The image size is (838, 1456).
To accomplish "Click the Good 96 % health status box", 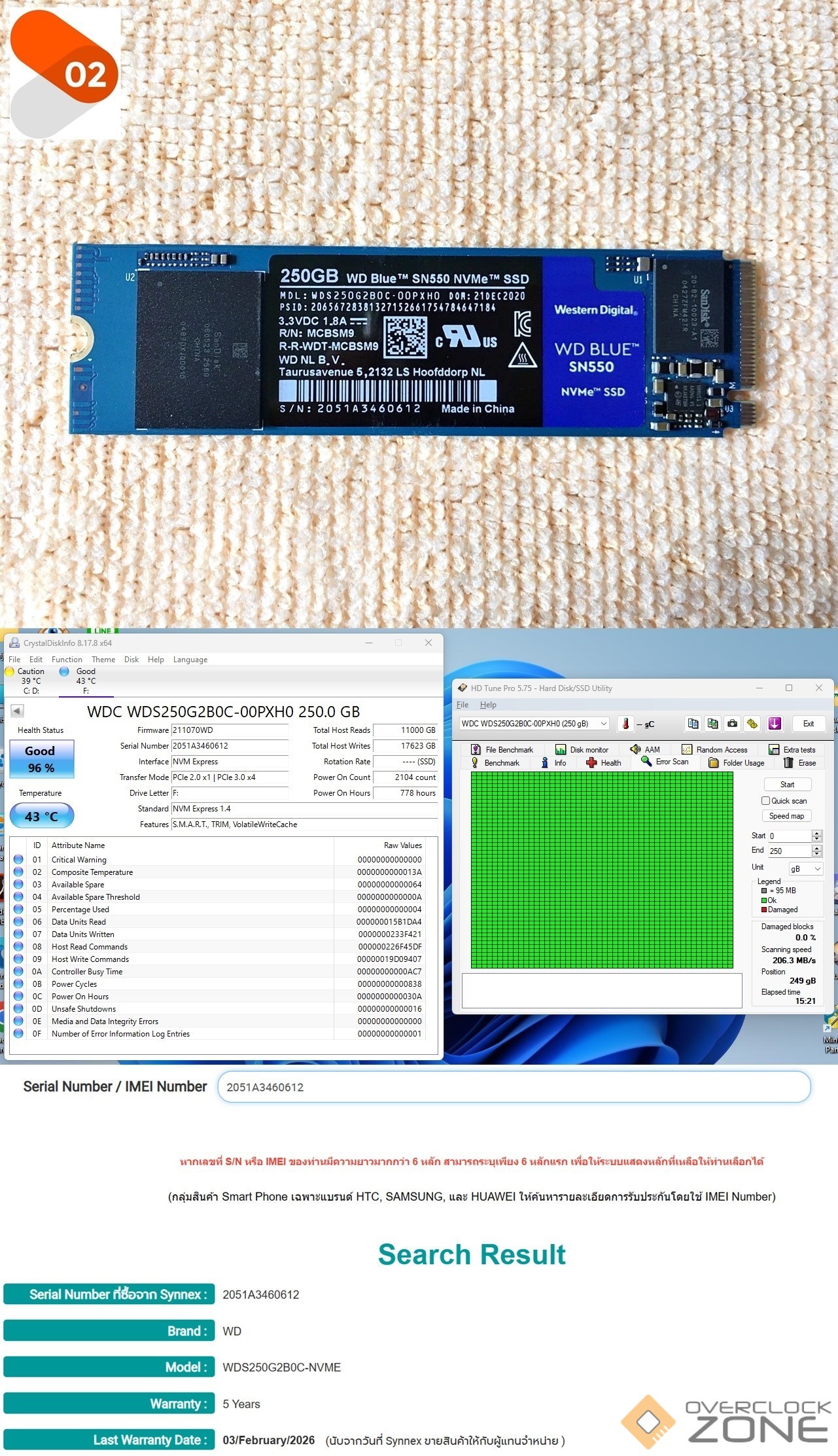I will [x=42, y=759].
